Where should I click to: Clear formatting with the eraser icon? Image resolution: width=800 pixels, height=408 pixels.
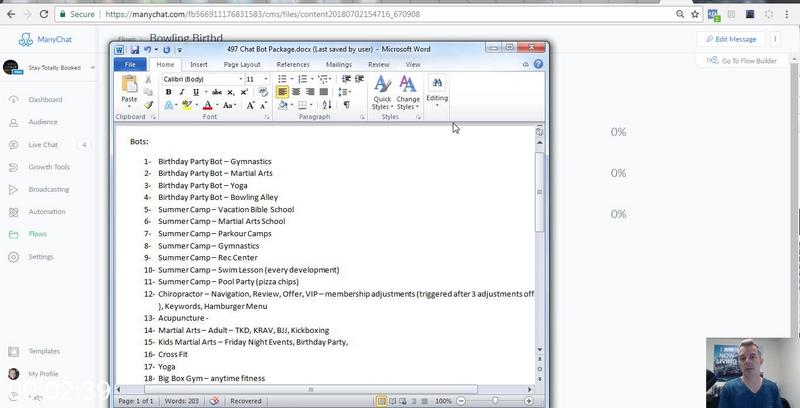[x=263, y=92]
